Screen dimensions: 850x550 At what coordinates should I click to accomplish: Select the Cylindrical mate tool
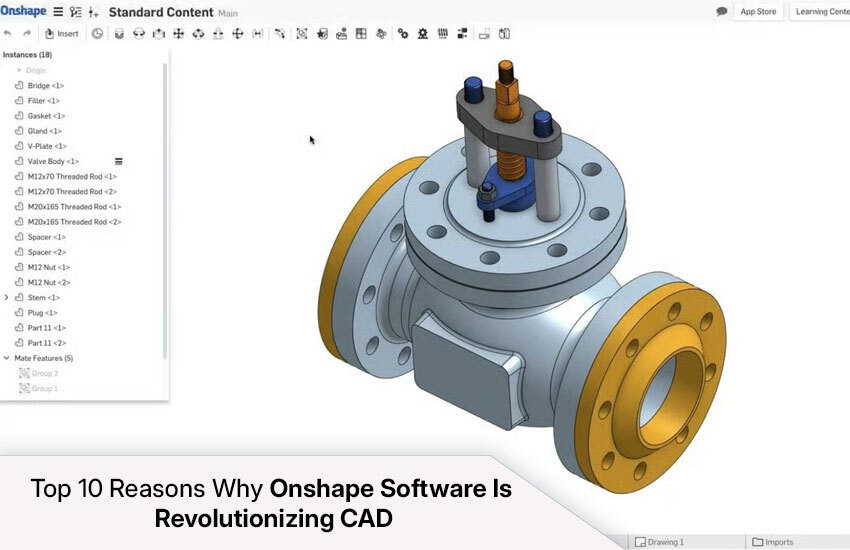(x=198, y=34)
